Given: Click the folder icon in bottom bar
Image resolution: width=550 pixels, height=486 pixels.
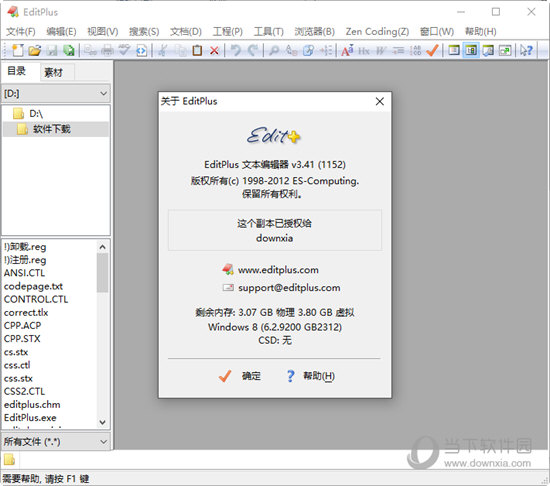Looking at the screenshot, I should click(9, 459).
